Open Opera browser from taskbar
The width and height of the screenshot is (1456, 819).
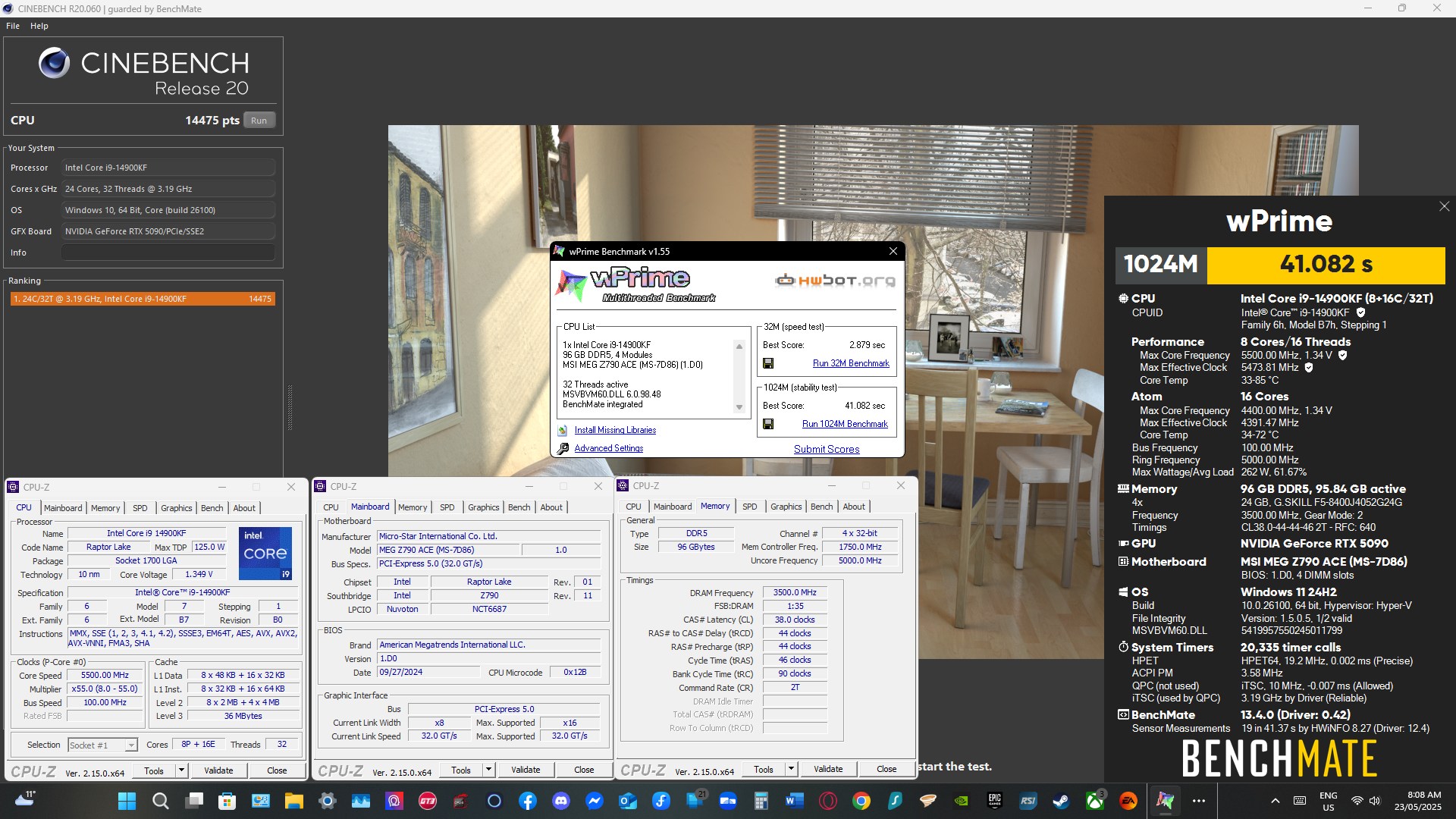(828, 801)
